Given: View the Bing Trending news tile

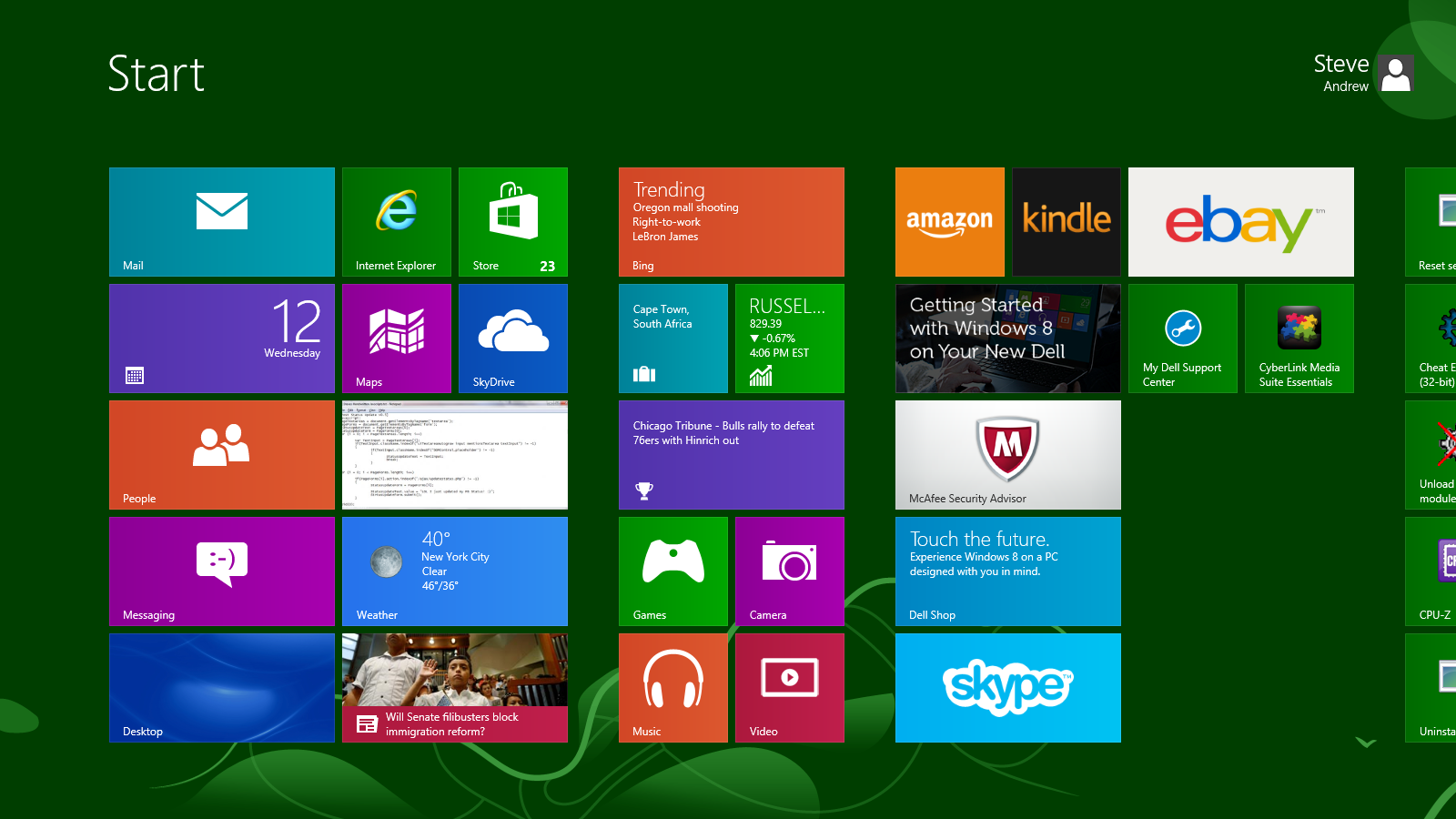Looking at the screenshot, I should pos(731,221).
